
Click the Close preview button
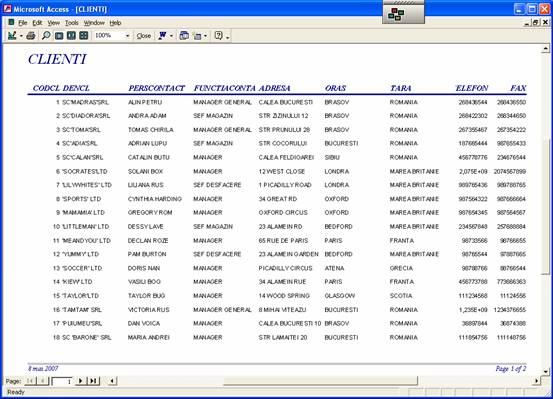(144, 36)
